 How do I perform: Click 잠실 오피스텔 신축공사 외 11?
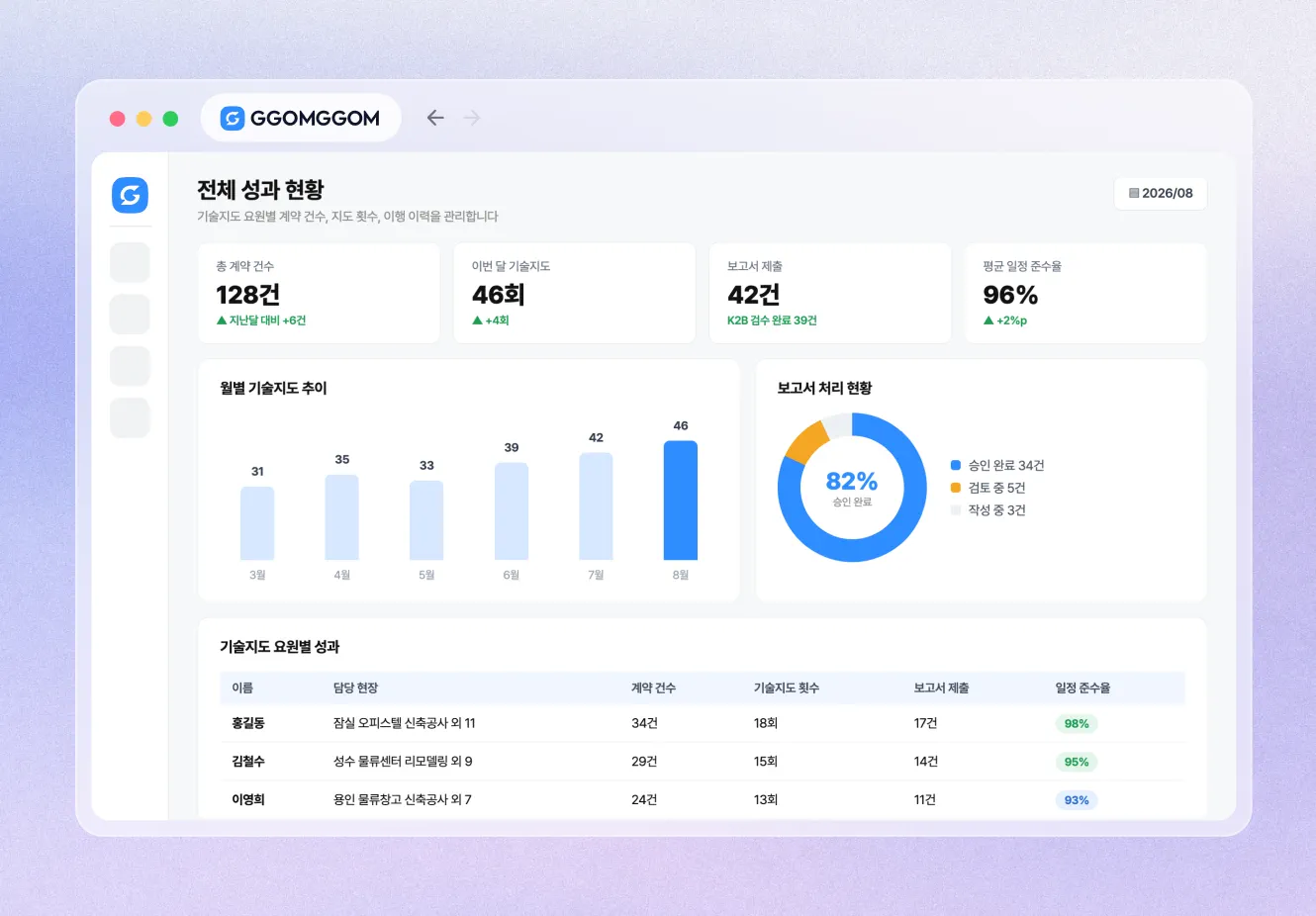404,723
